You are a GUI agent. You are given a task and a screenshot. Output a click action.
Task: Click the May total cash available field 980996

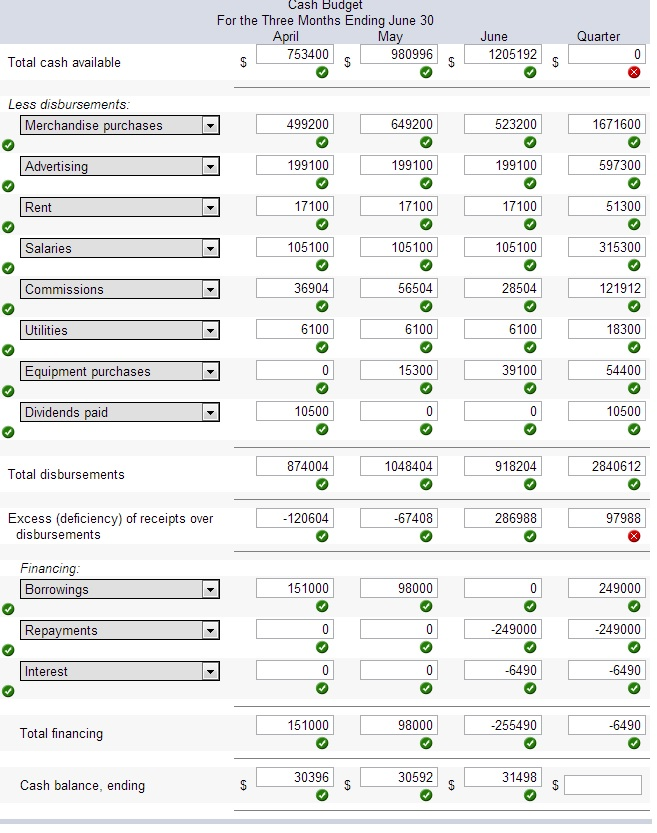399,54
